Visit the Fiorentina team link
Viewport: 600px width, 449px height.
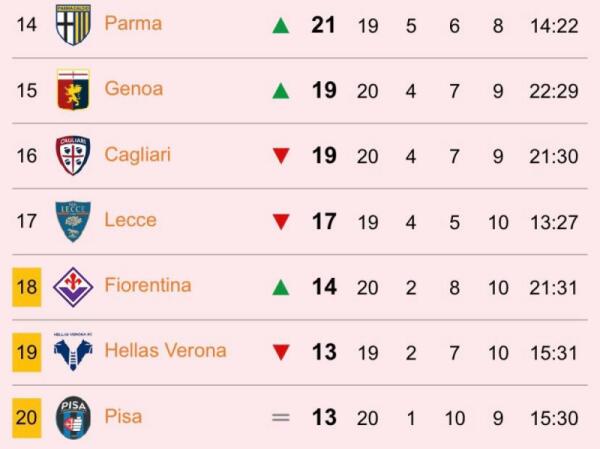point(148,286)
